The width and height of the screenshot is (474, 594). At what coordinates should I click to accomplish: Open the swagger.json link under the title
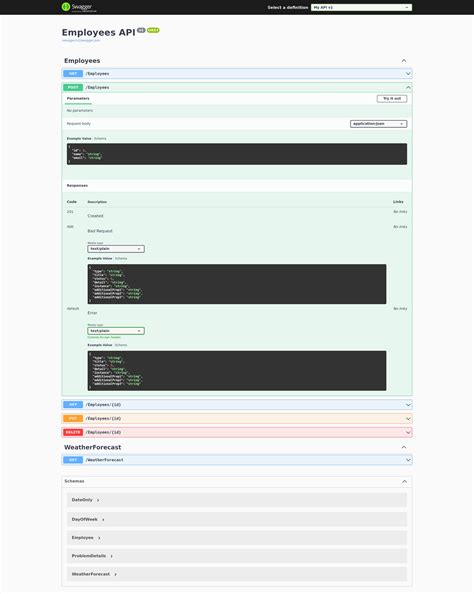tap(81, 40)
